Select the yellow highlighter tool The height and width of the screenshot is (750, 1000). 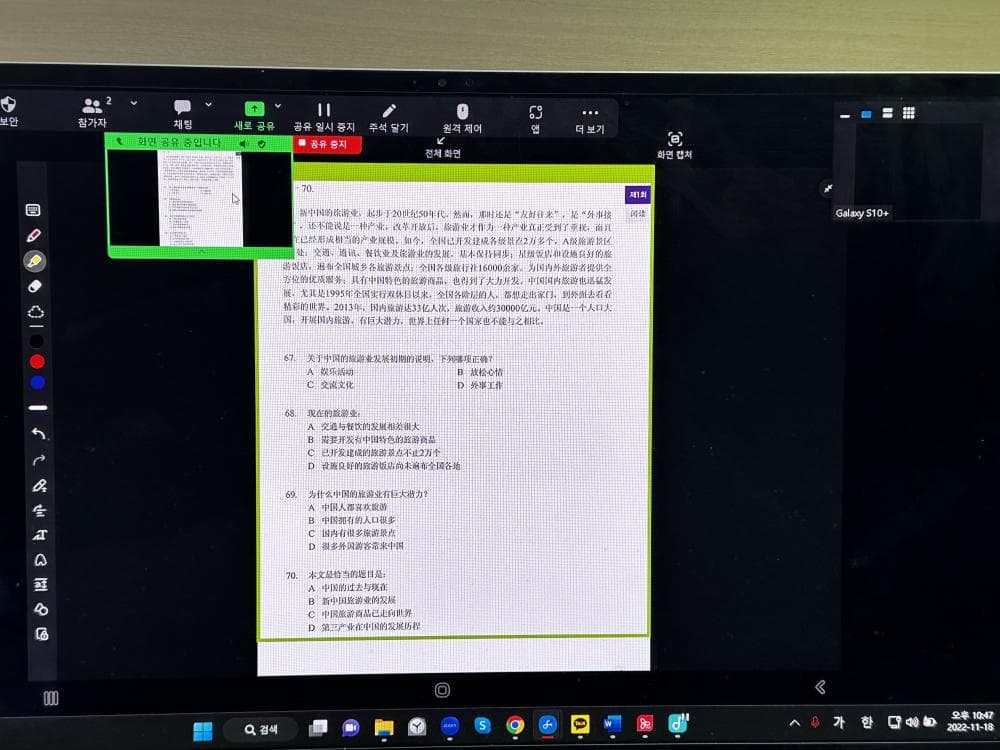35,261
